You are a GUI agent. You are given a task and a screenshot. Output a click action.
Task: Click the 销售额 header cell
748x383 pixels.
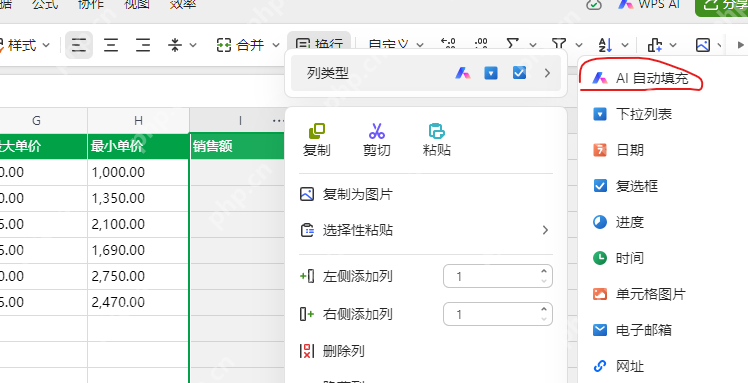pos(238,146)
